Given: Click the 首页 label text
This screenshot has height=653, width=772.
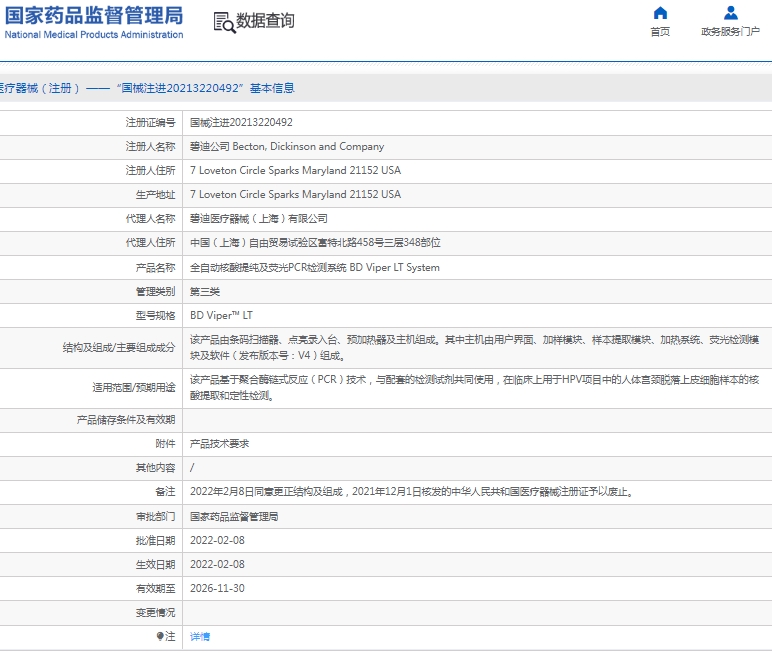Looking at the screenshot, I should 660,32.
